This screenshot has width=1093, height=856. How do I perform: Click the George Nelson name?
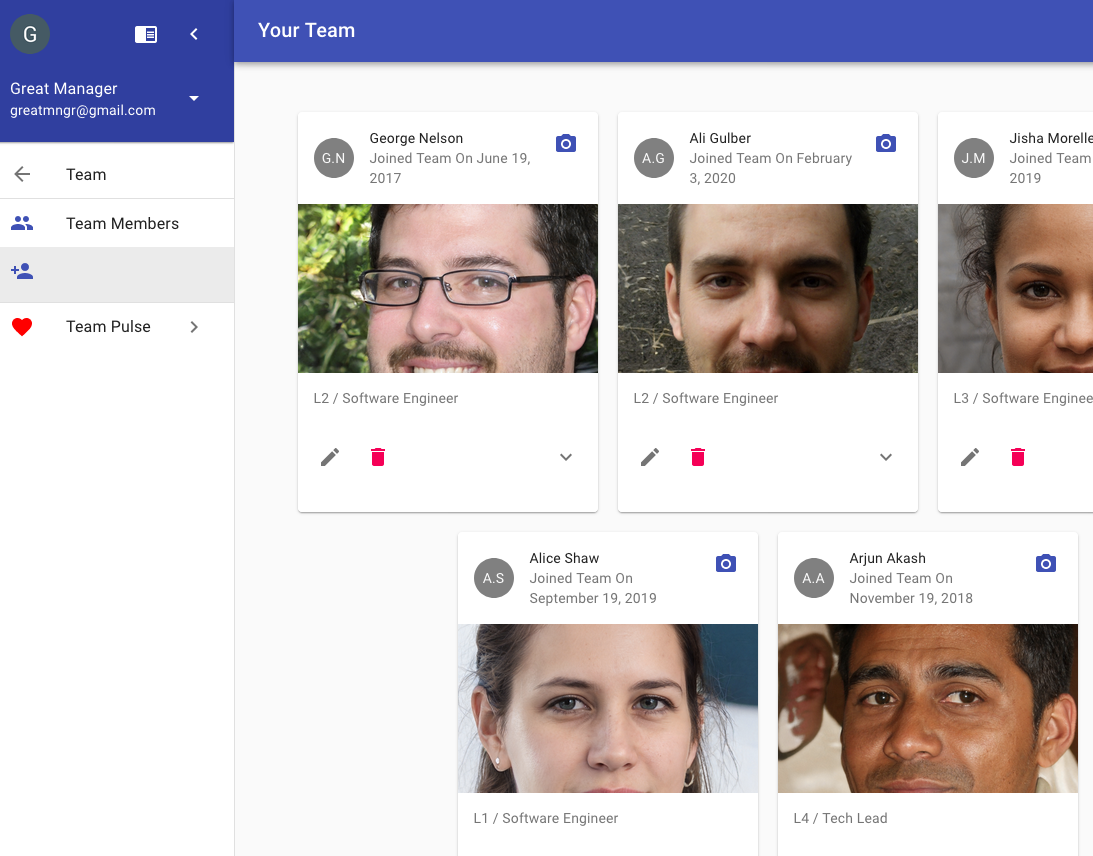click(x=416, y=138)
